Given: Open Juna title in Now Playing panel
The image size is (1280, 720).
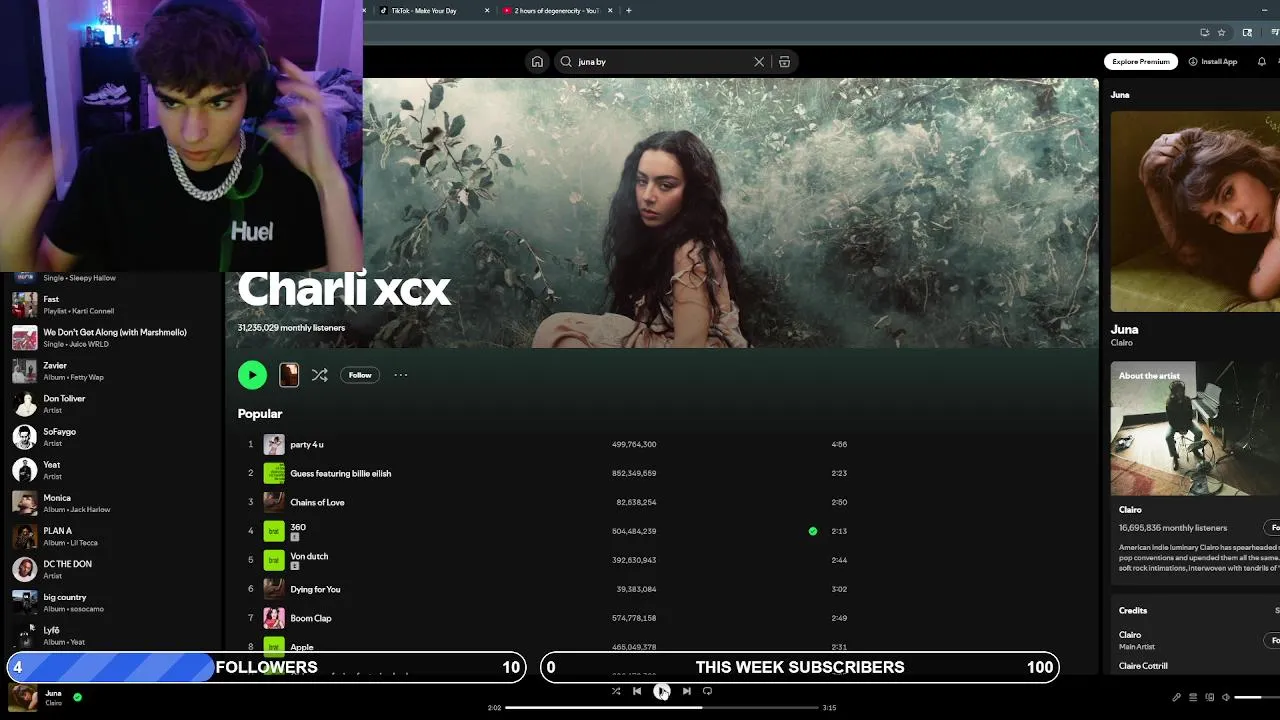Looking at the screenshot, I should click(1124, 329).
